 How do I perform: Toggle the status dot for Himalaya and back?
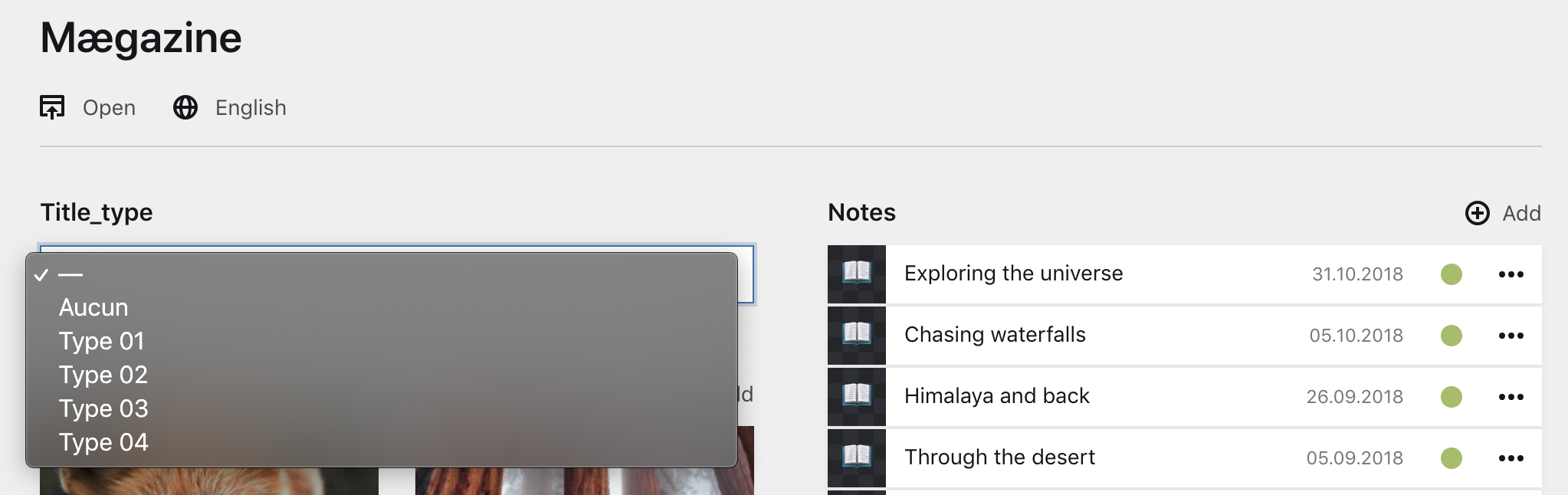pos(1451,397)
